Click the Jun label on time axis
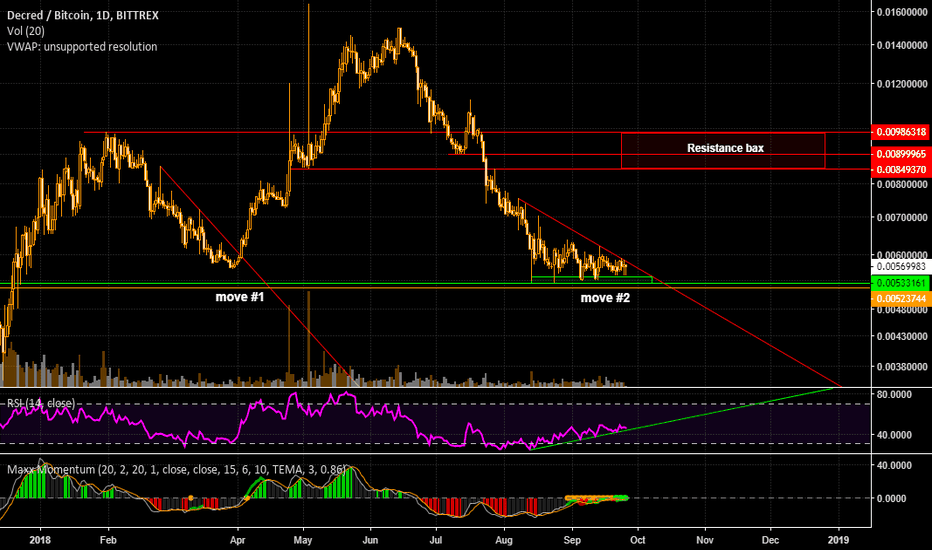This screenshot has height=550, width=932. pyautogui.click(x=370, y=540)
